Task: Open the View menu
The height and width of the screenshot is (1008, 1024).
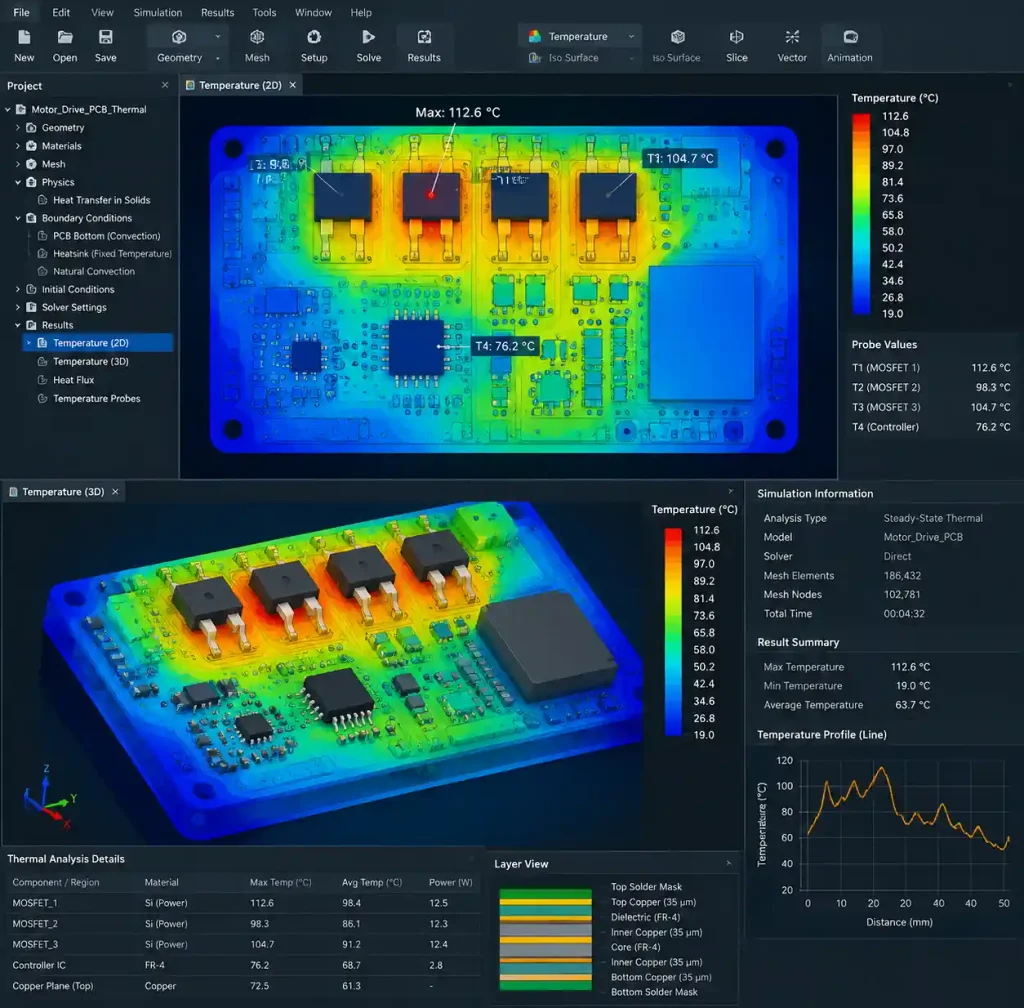Action: pos(103,12)
